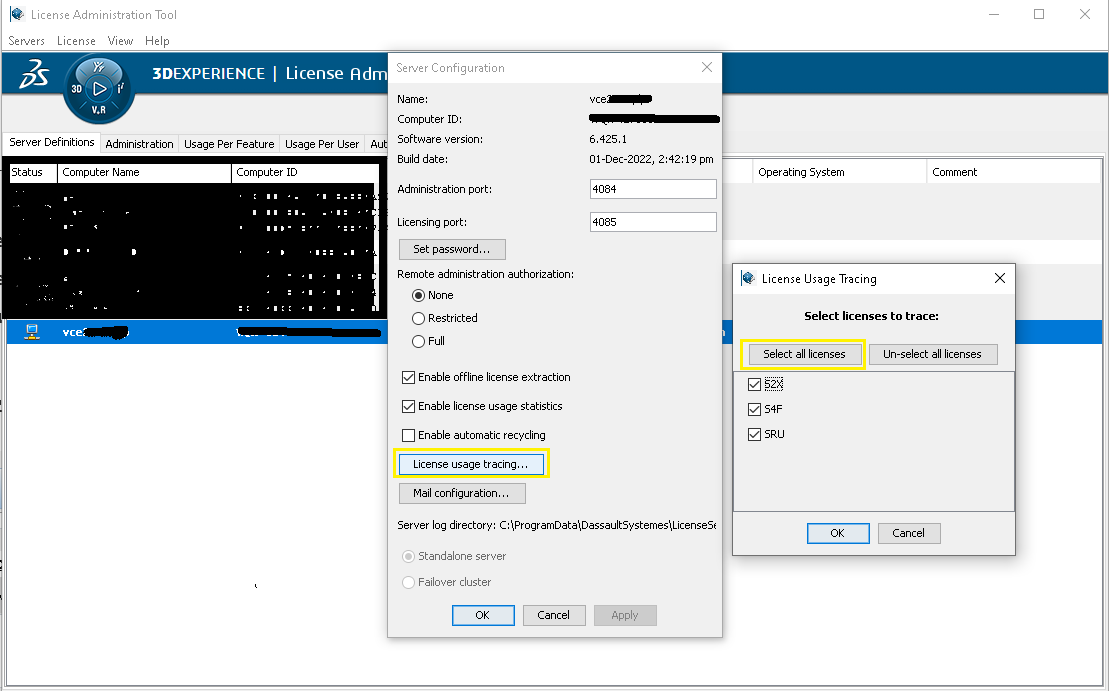Select Full remote administration authorization
The image size is (1112, 691).
419,341
